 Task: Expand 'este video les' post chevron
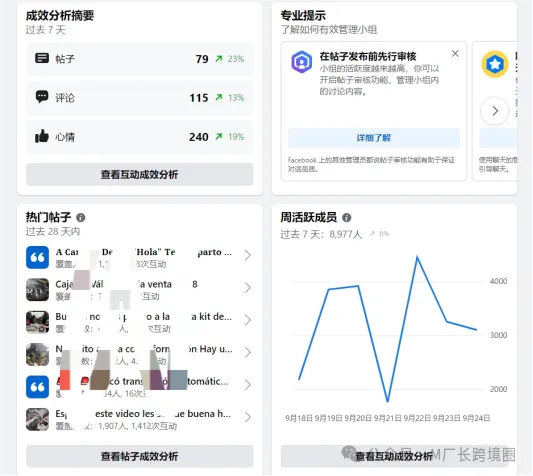248,417
